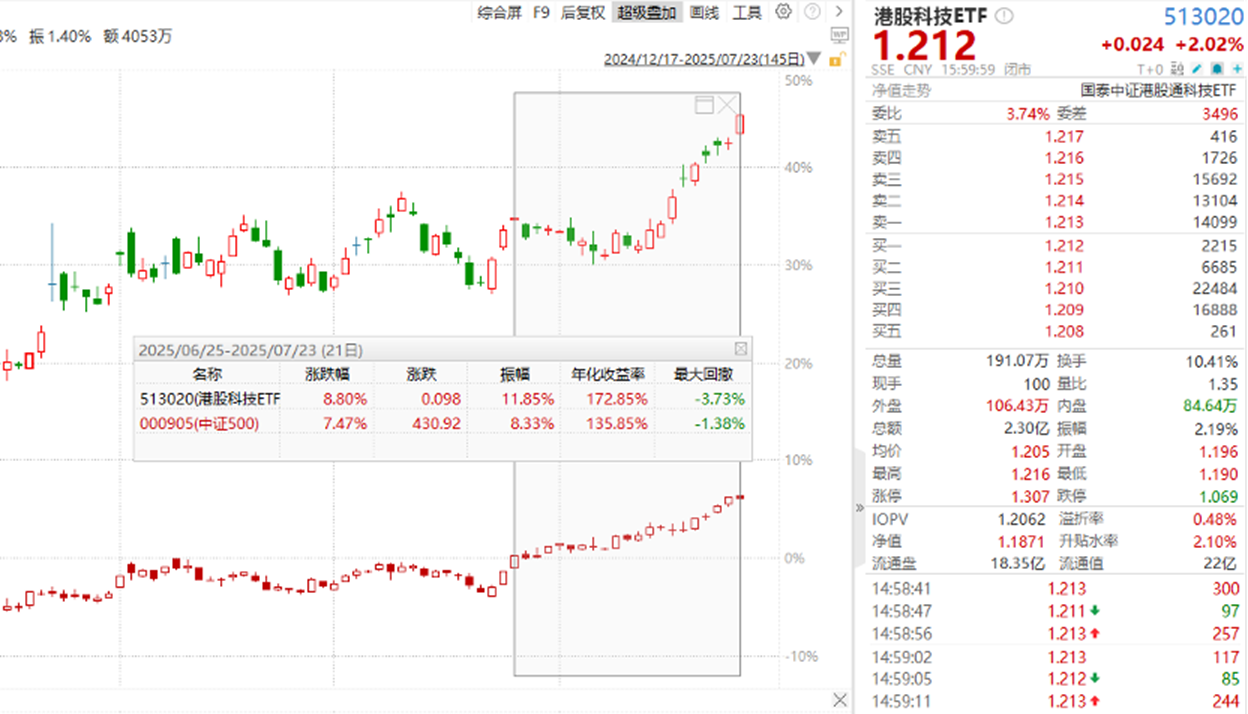
Task: Click the WP monitor icon
Action: pos(838,36)
